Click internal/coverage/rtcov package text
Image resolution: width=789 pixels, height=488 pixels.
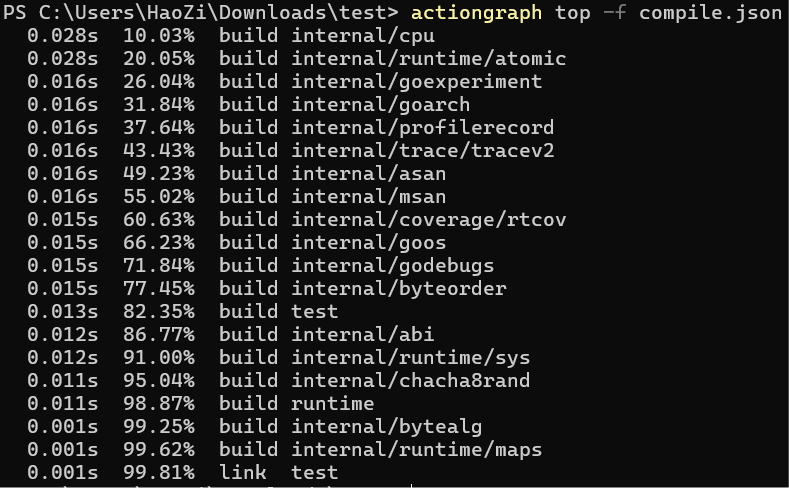429,220
